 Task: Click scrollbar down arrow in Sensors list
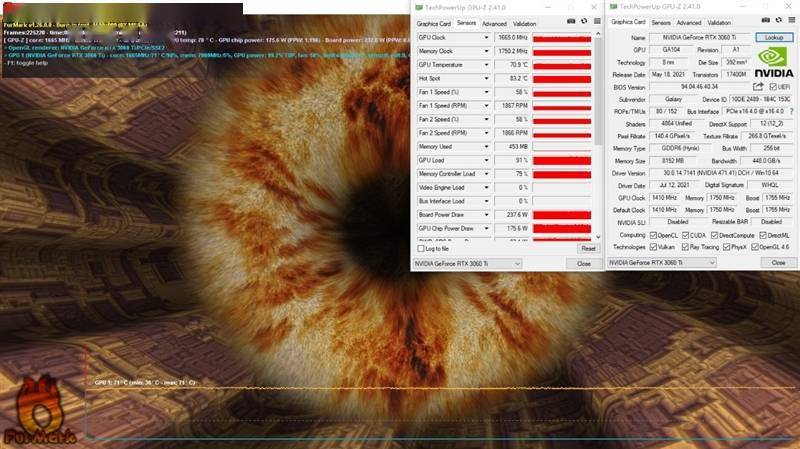598,237
